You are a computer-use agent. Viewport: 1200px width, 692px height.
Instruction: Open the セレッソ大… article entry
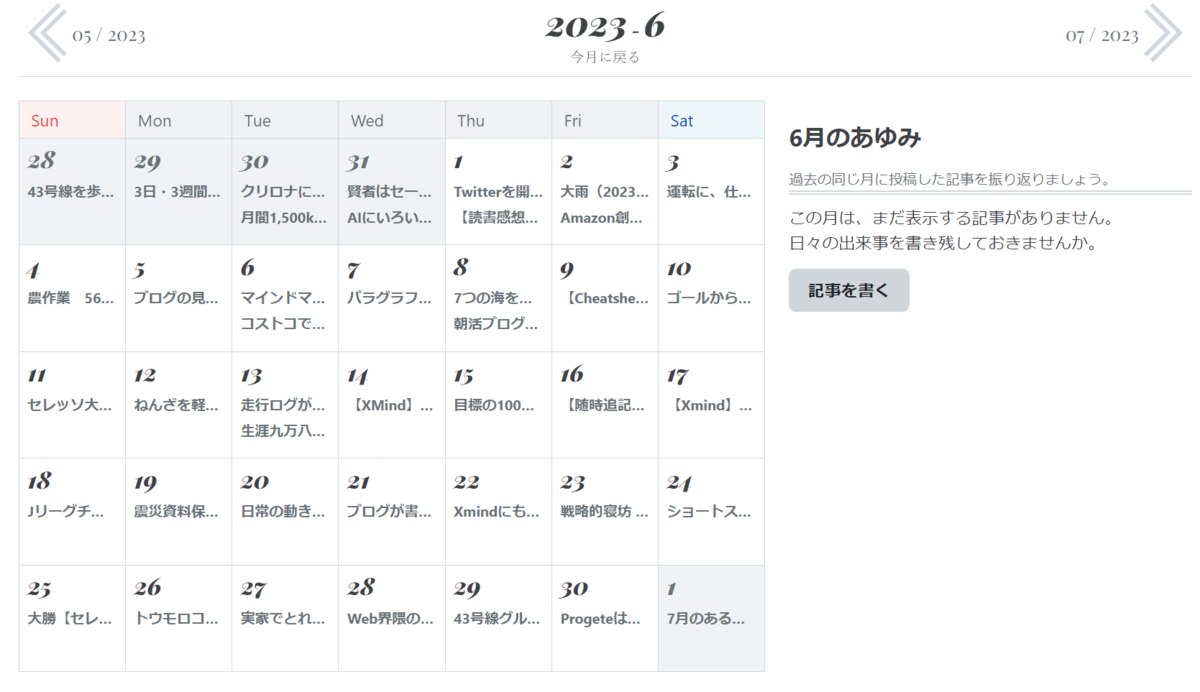pyautogui.click(x=71, y=405)
